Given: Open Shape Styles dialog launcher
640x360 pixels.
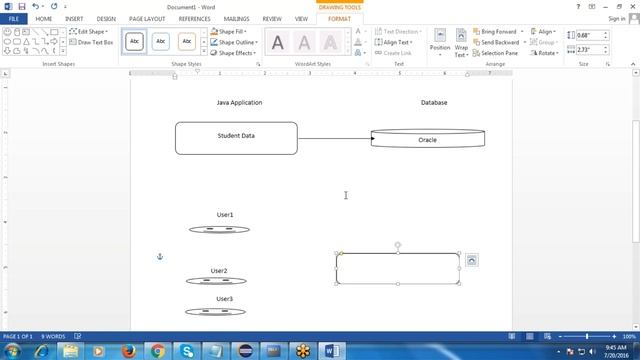Looking at the screenshot, I should (x=258, y=64).
